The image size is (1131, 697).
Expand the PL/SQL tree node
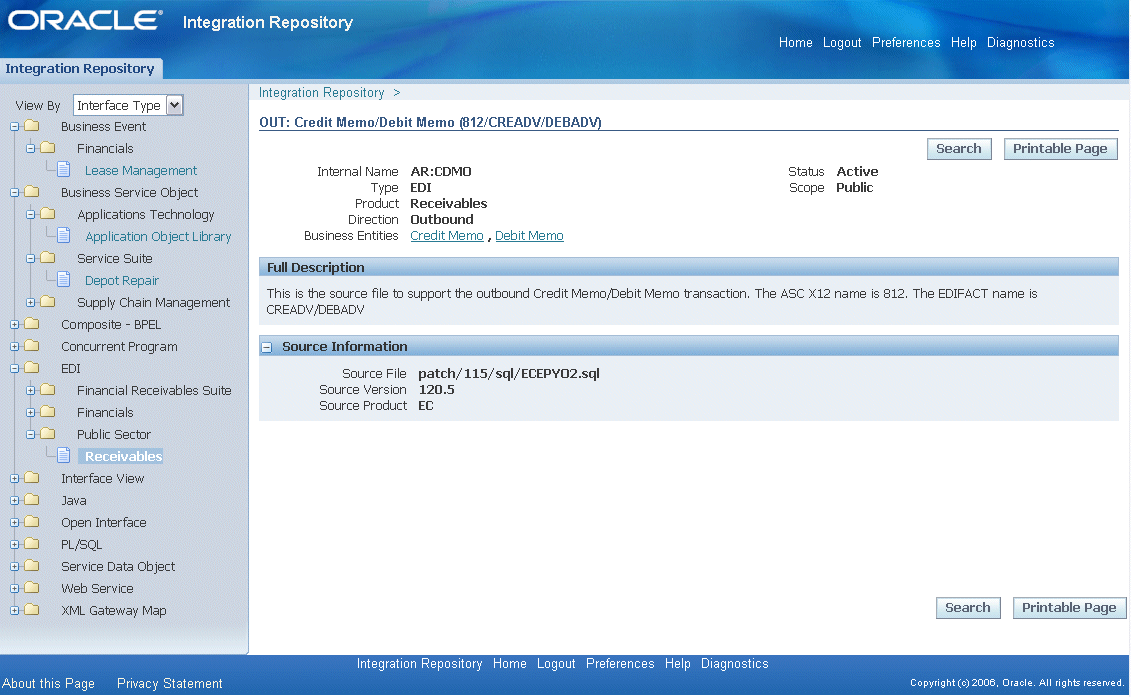(14, 544)
